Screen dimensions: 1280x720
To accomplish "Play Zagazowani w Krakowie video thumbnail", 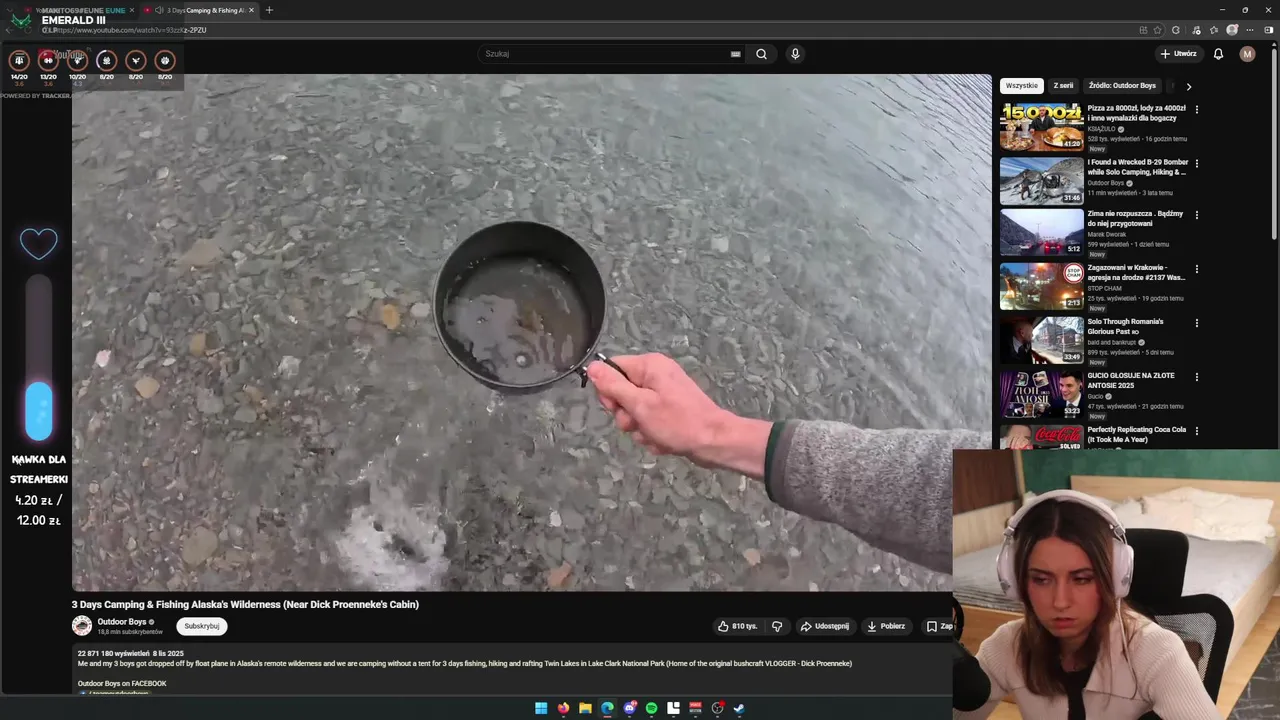I will click(x=1041, y=286).
